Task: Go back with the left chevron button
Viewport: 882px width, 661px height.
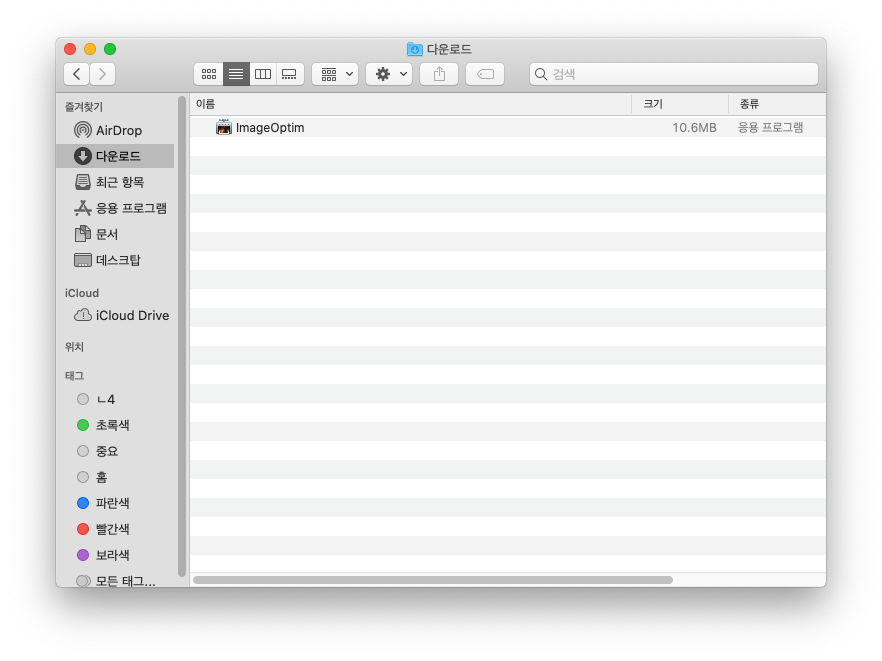Action: coord(76,74)
